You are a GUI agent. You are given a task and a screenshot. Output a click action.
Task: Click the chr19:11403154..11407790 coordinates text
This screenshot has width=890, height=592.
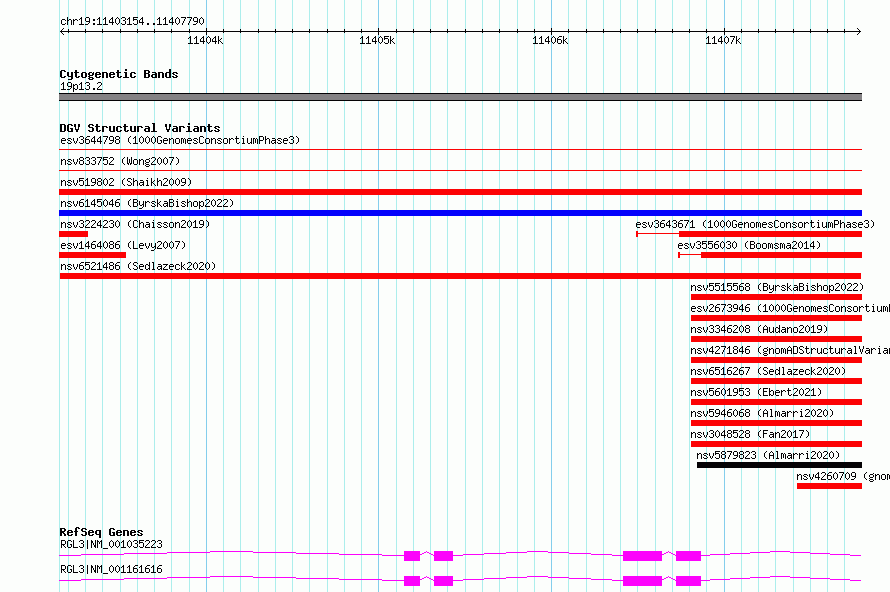(x=132, y=22)
